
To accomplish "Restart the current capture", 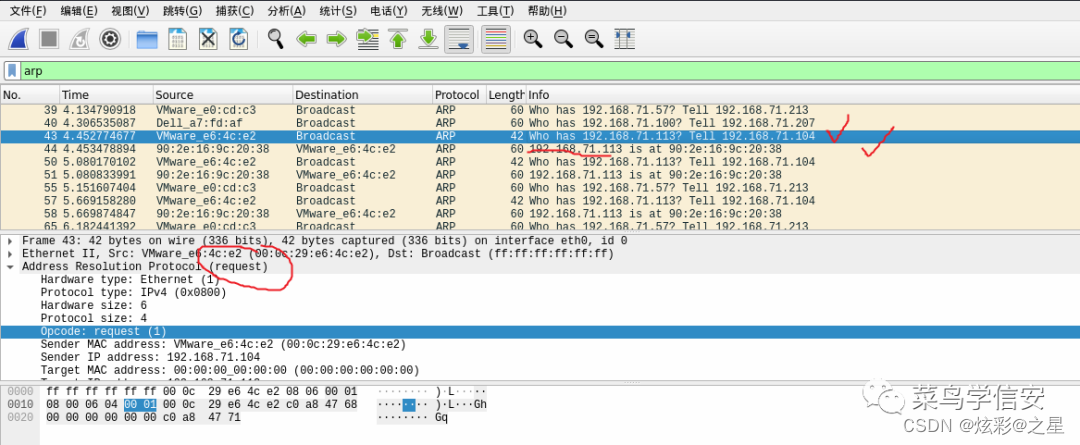I will click(x=79, y=39).
